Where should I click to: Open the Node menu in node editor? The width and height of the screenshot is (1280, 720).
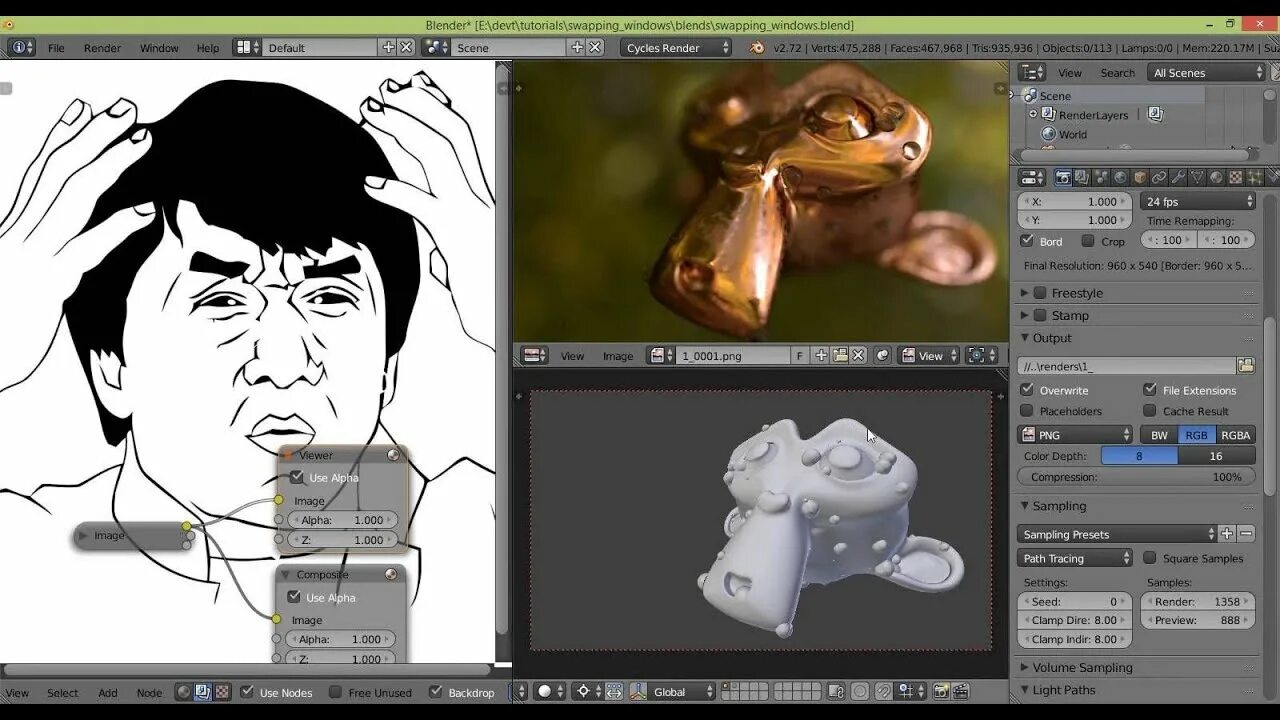(x=149, y=692)
